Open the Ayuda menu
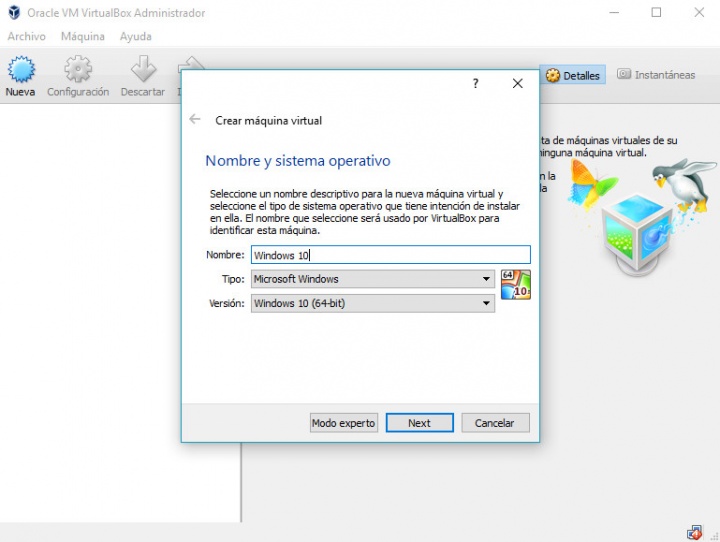The height and width of the screenshot is (542, 720). pos(135,36)
